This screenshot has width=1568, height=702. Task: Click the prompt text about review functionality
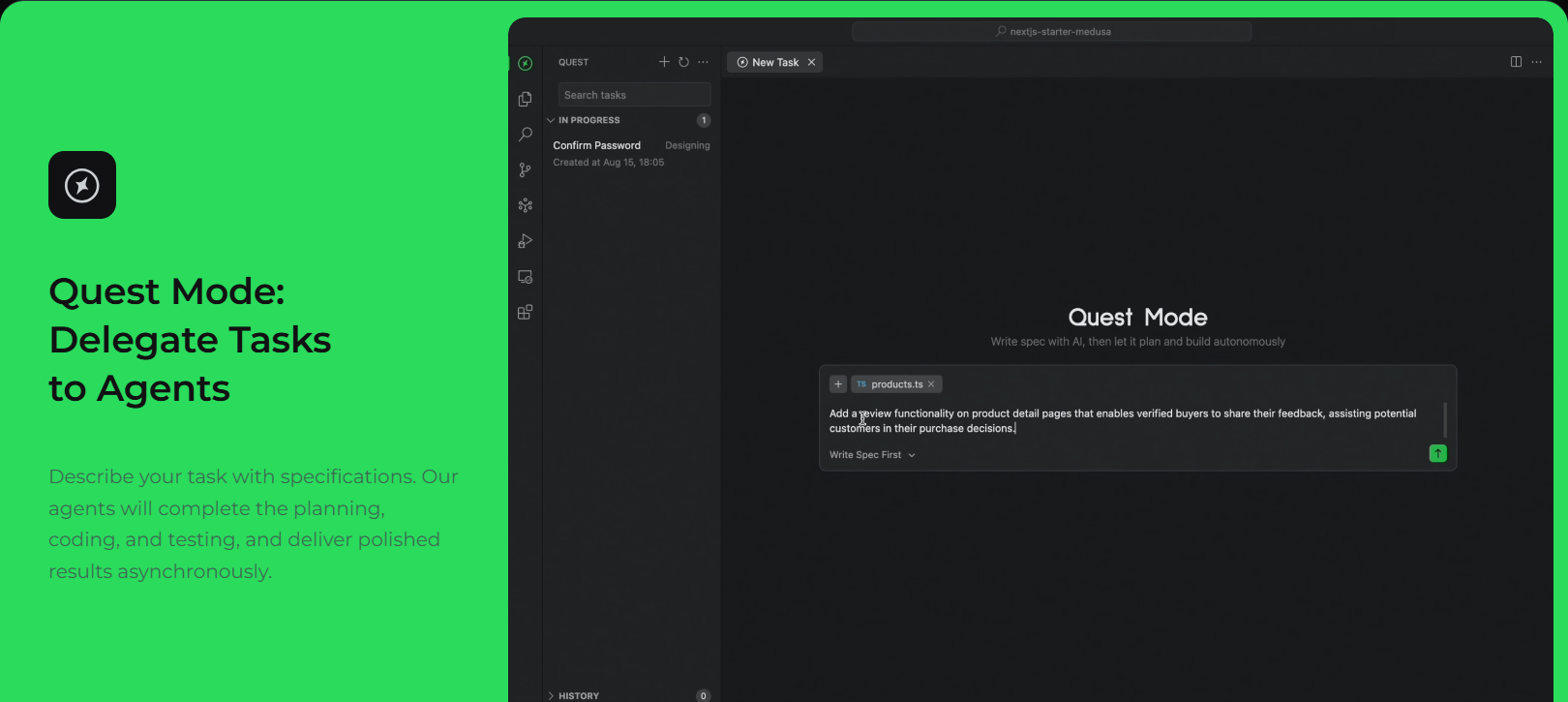(x=1123, y=421)
